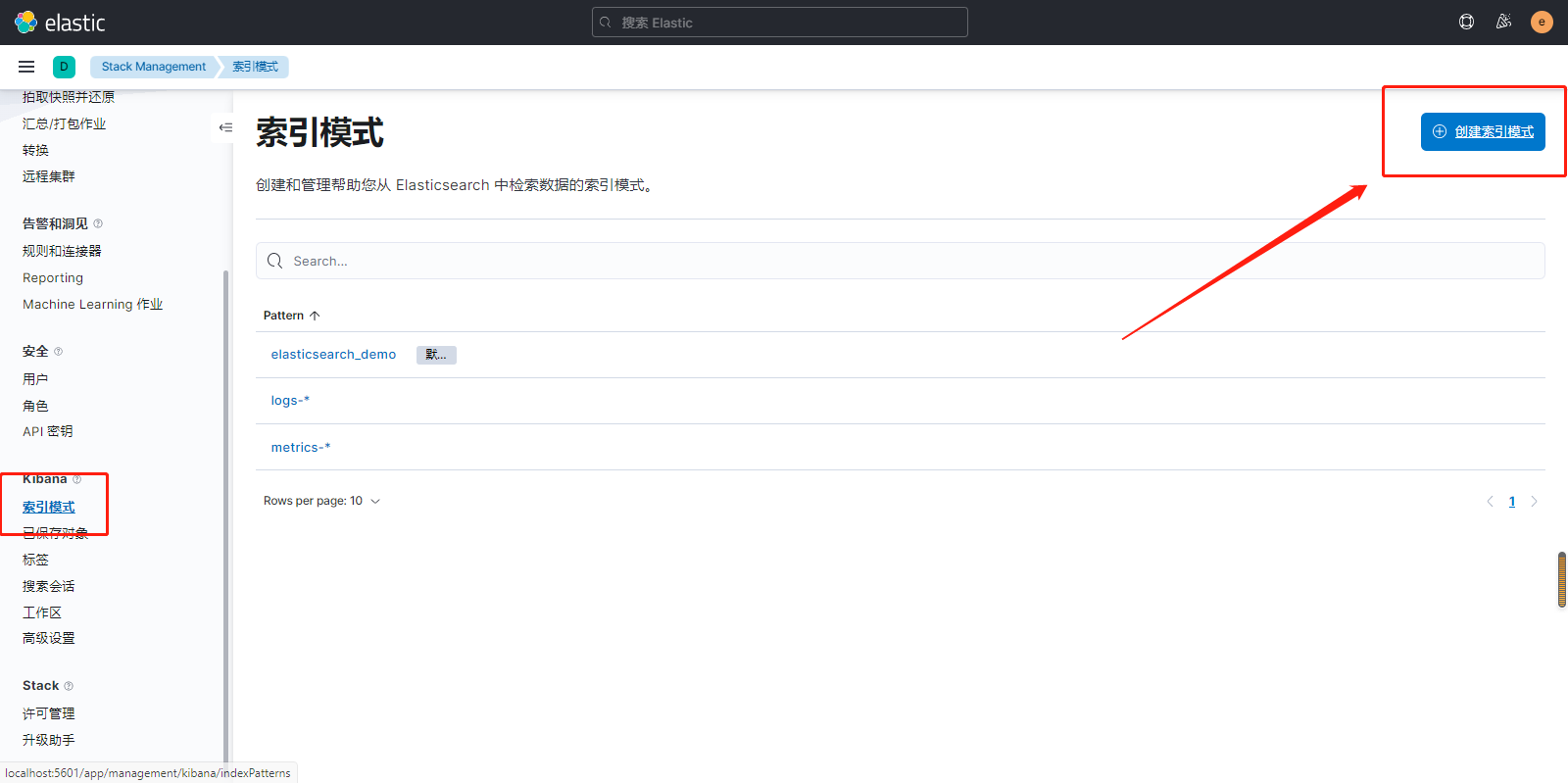Open Machine Learning 作业 in sidebar
The image size is (1568, 783).
coord(92,305)
